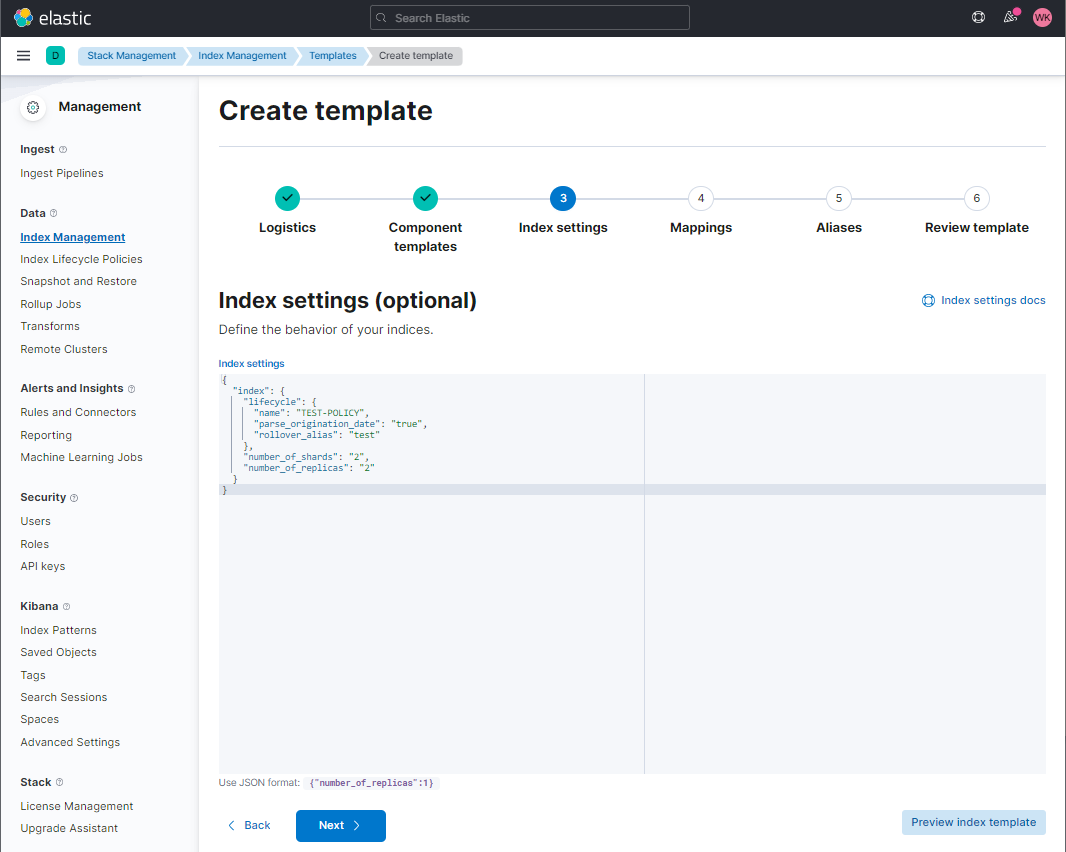
Task: Open the newsfeed party icon
Action: pyautogui.click(x=1010, y=18)
